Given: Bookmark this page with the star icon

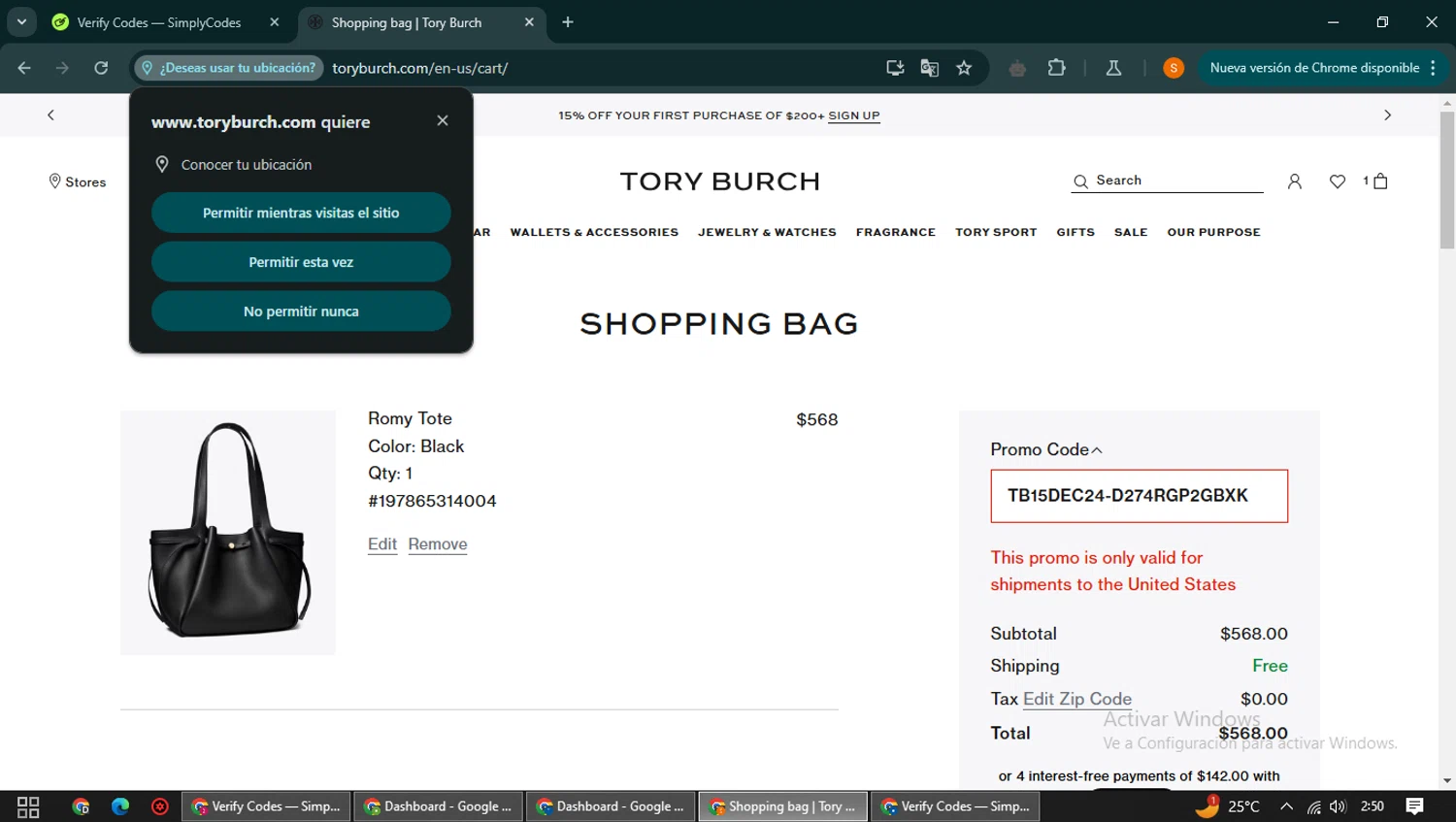Looking at the screenshot, I should (964, 68).
